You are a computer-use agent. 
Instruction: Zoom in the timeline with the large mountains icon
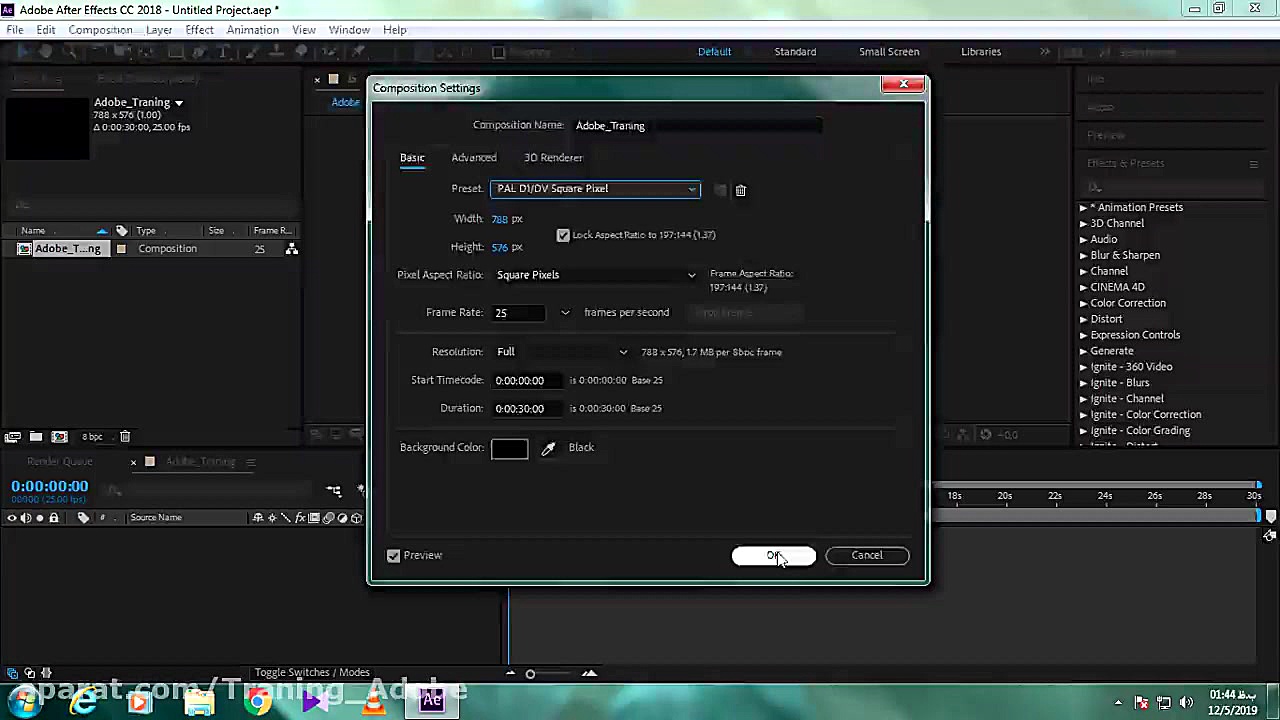pyautogui.click(x=589, y=673)
